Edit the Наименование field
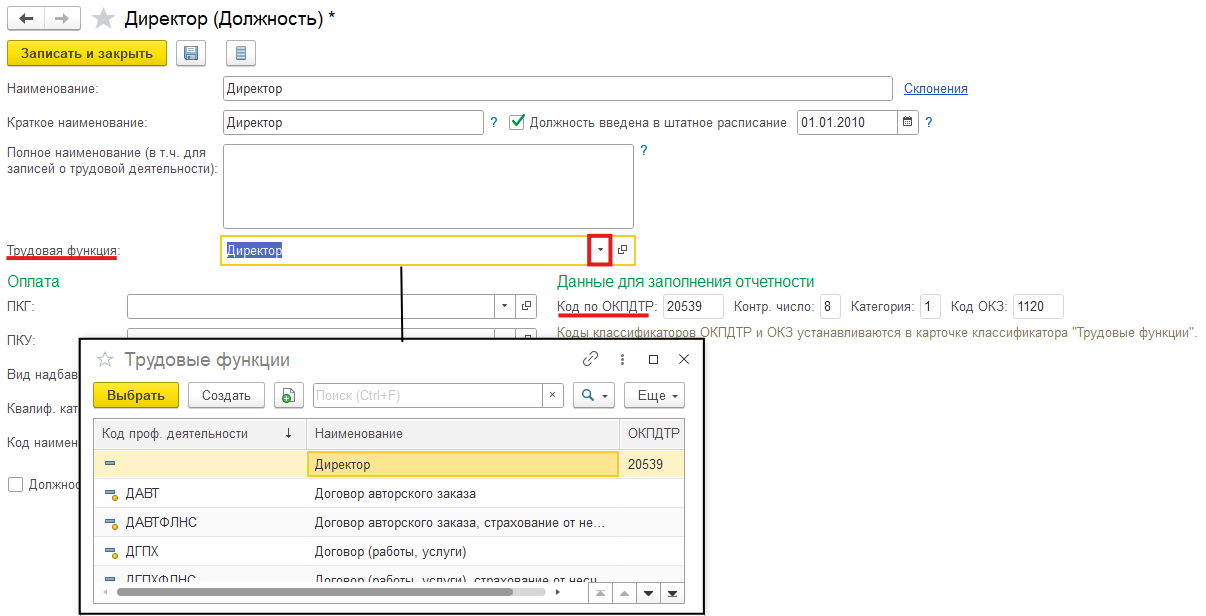This screenshot has height=616, width=1206. (x=558, y=89)
